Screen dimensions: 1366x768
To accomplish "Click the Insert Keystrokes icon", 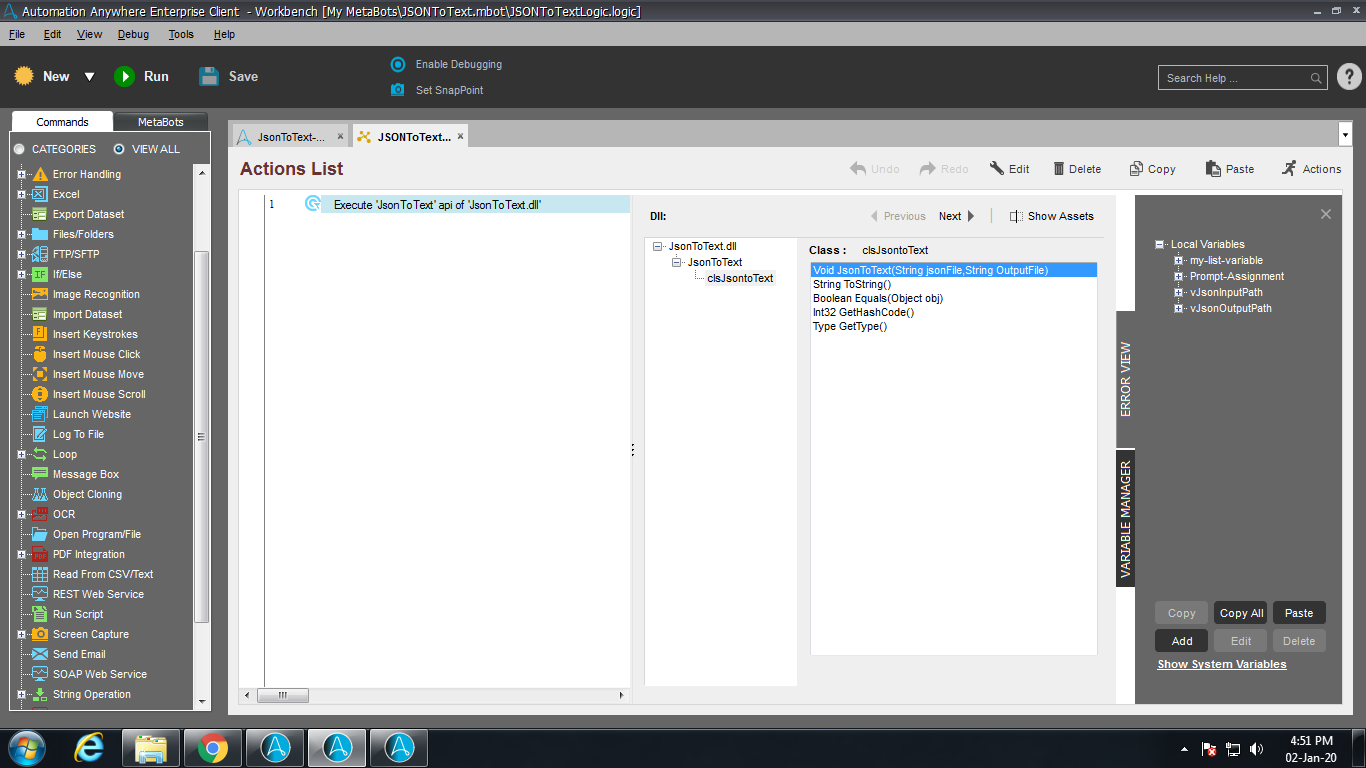I will [x=40, y=334].
